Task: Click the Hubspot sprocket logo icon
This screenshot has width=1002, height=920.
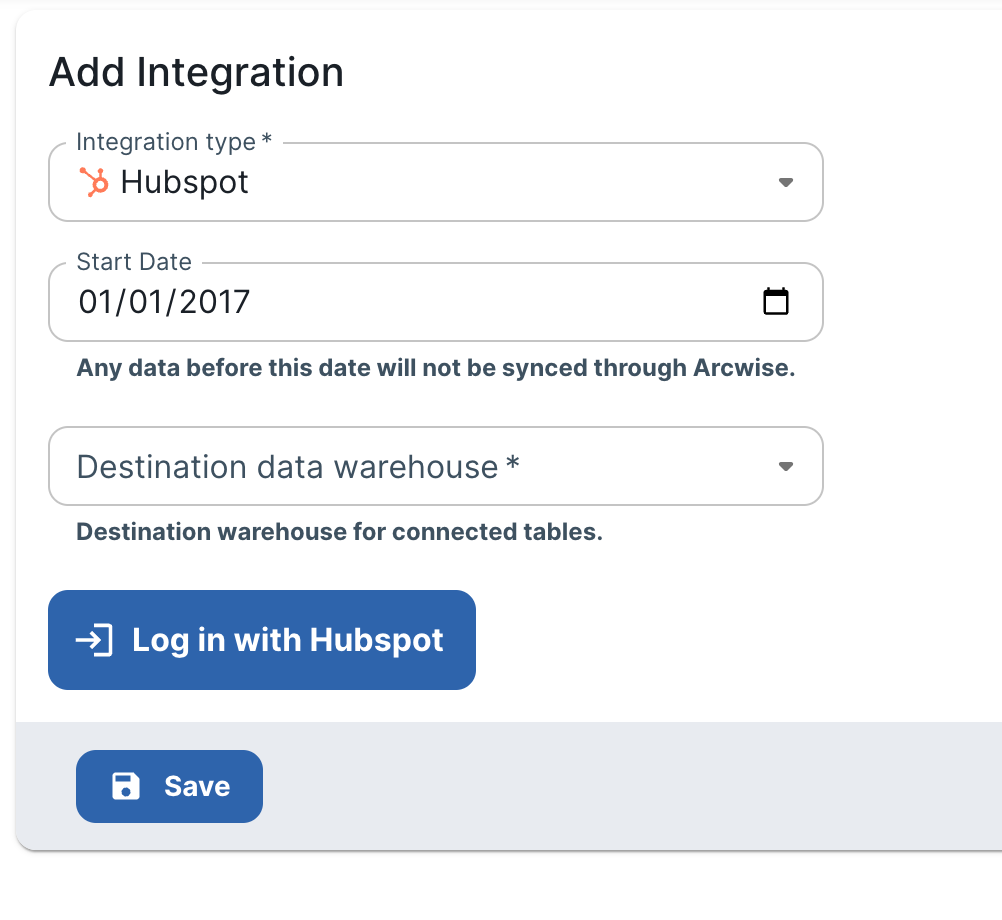Action: click(93, 182)
